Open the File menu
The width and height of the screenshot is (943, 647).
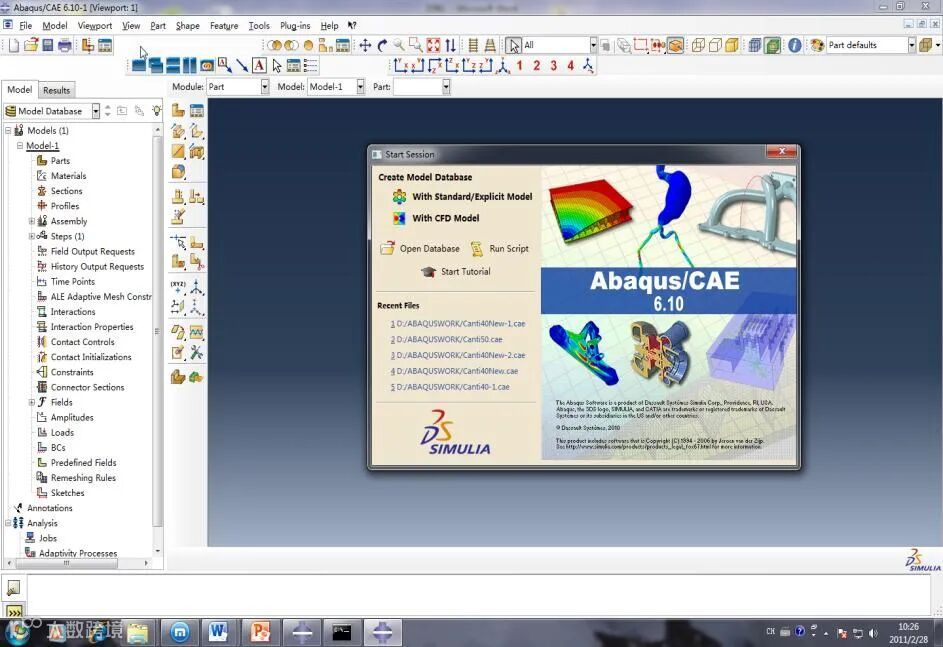coord(26,26)
